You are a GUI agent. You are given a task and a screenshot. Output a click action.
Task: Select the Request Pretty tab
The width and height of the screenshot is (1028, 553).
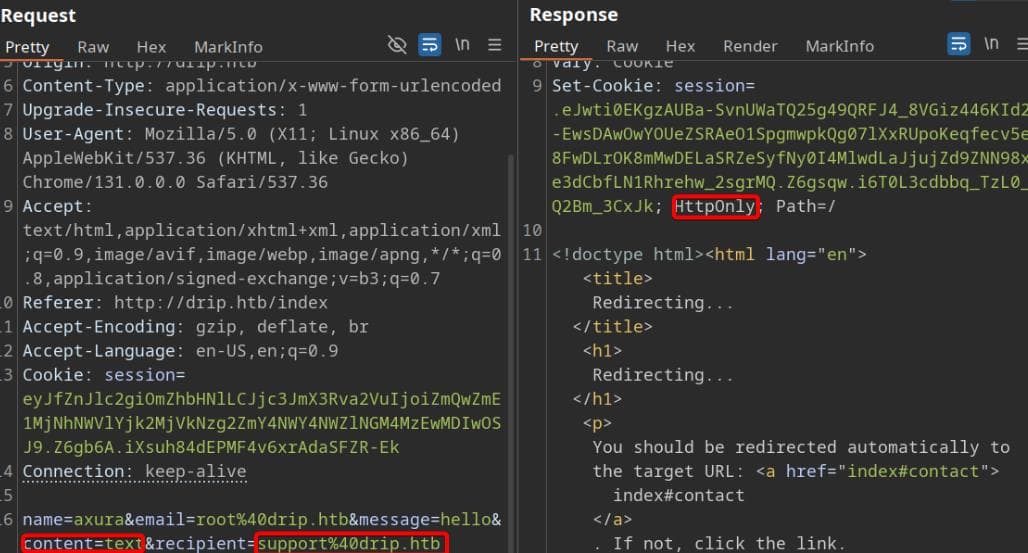(x=26, y=47)
